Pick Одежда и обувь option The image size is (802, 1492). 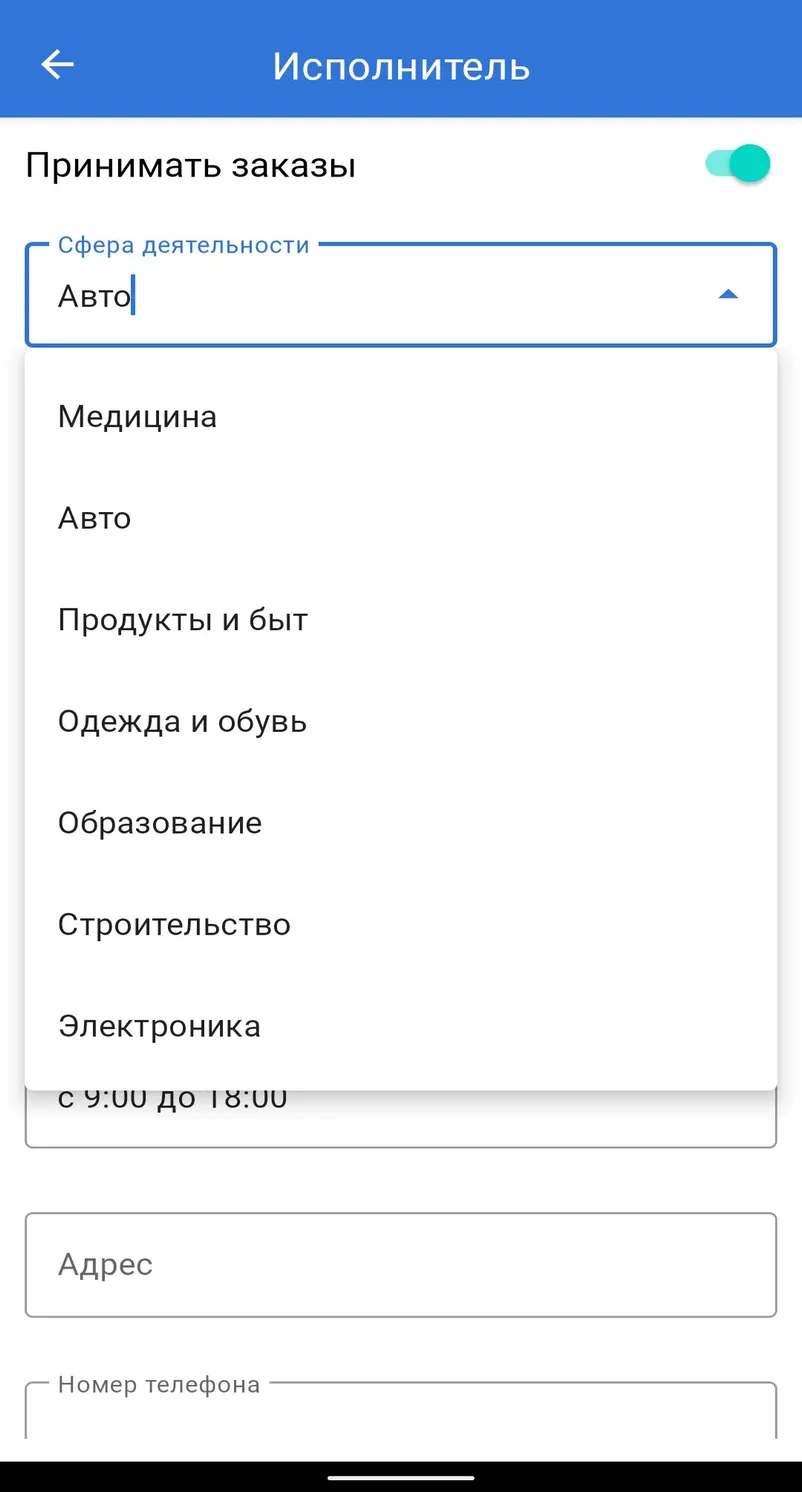tap(400, 722)
